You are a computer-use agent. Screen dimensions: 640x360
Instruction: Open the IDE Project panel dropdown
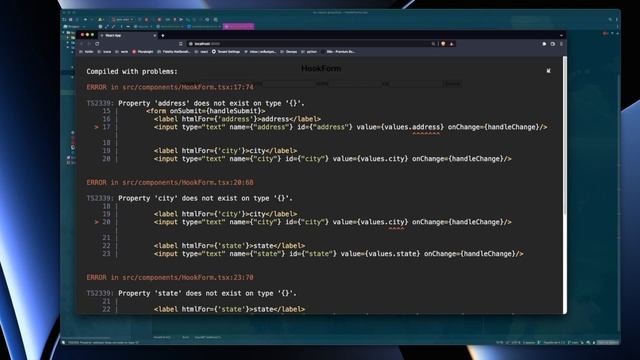point(74,27)
